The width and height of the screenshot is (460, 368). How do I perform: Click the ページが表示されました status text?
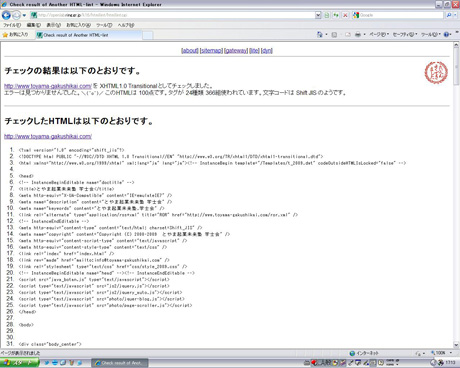(20, 353)
